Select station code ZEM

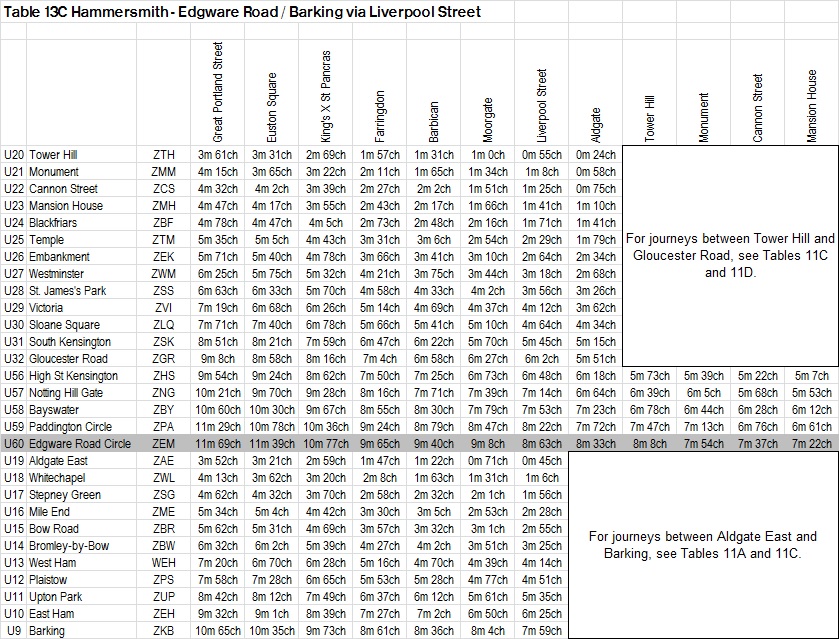164,444
